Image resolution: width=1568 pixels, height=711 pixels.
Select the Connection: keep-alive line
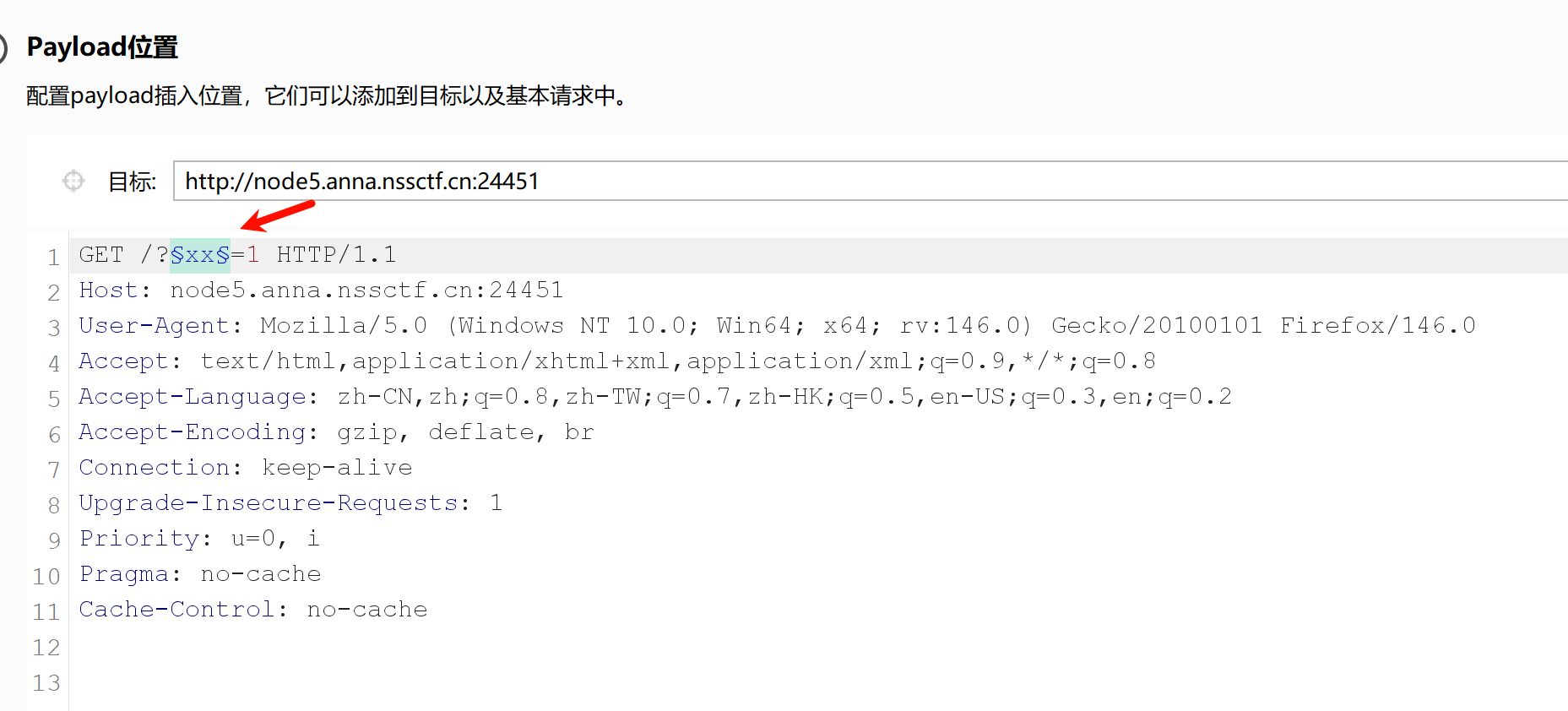245,466
